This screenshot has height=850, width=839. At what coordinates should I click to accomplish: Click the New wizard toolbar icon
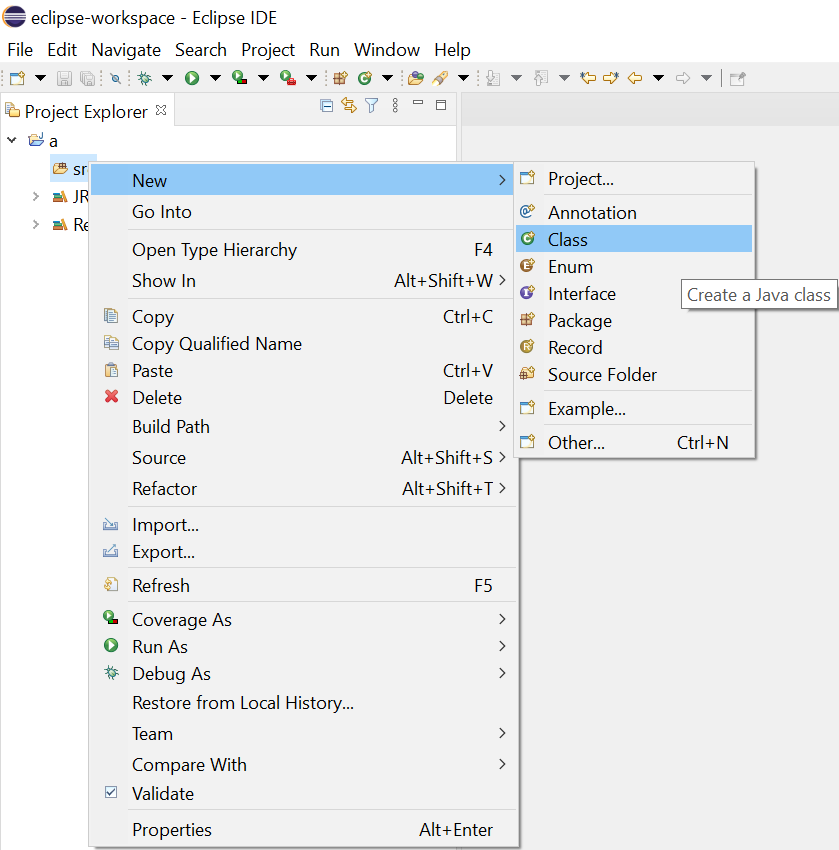point(17,78)
